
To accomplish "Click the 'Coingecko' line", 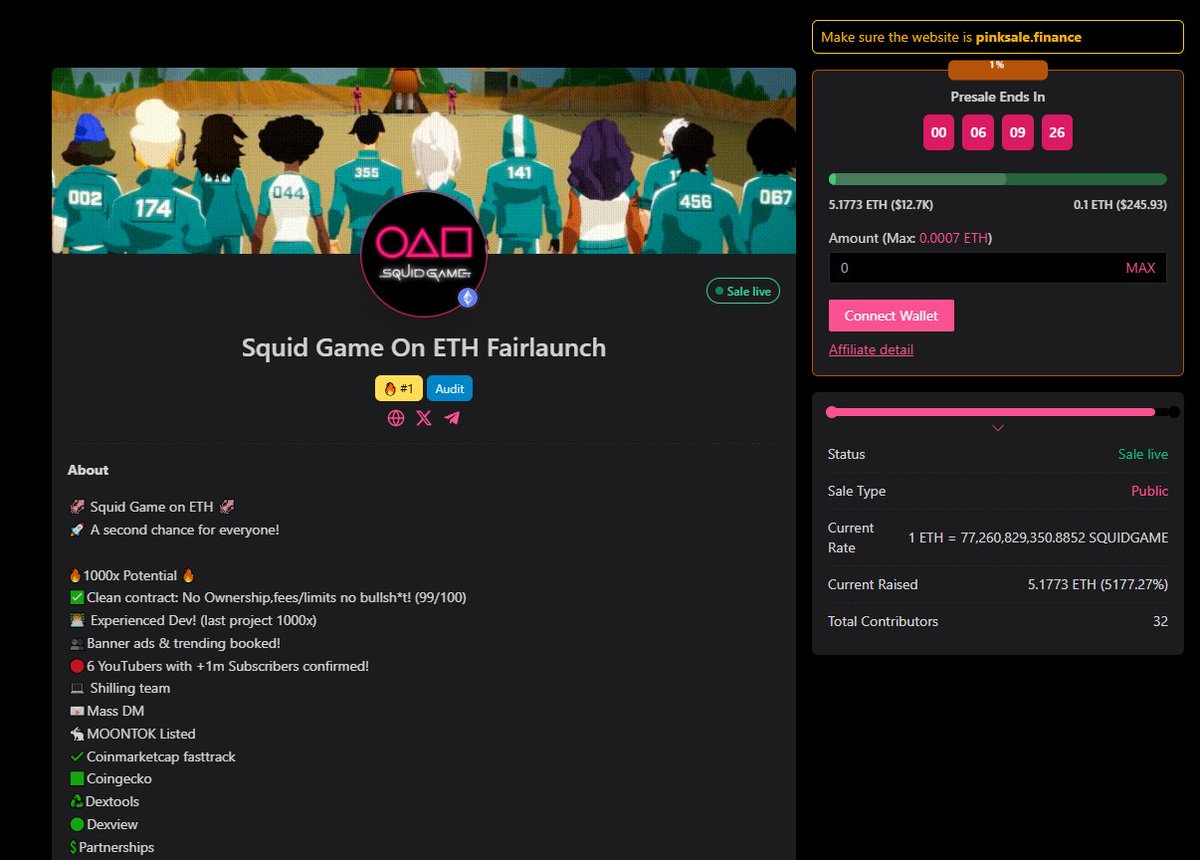I will pos(110,779).
